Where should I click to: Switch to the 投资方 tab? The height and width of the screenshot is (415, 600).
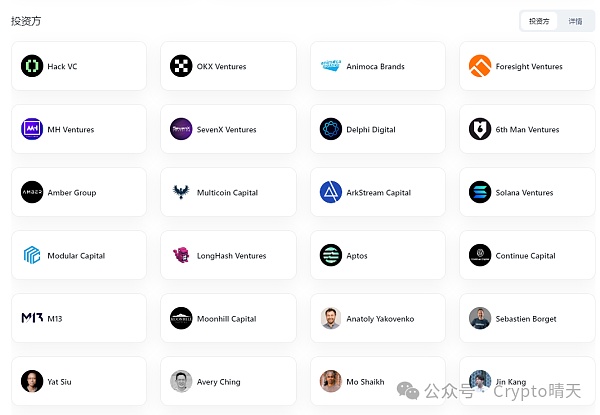[539, 21]
